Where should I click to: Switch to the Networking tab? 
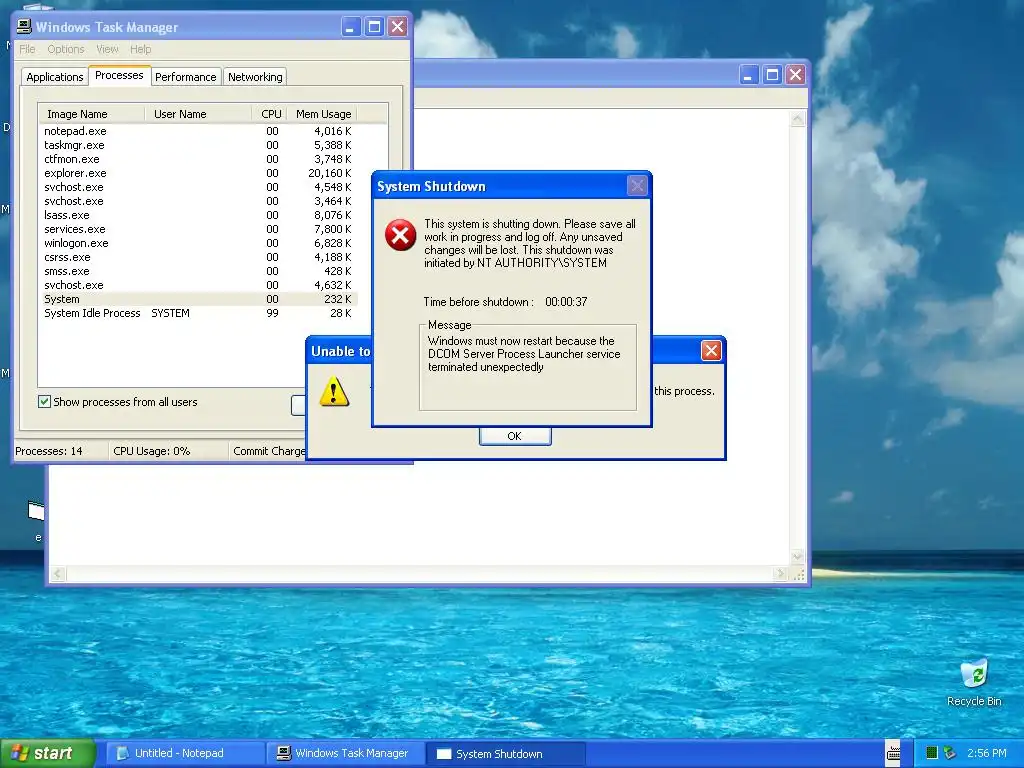point(255,77)
